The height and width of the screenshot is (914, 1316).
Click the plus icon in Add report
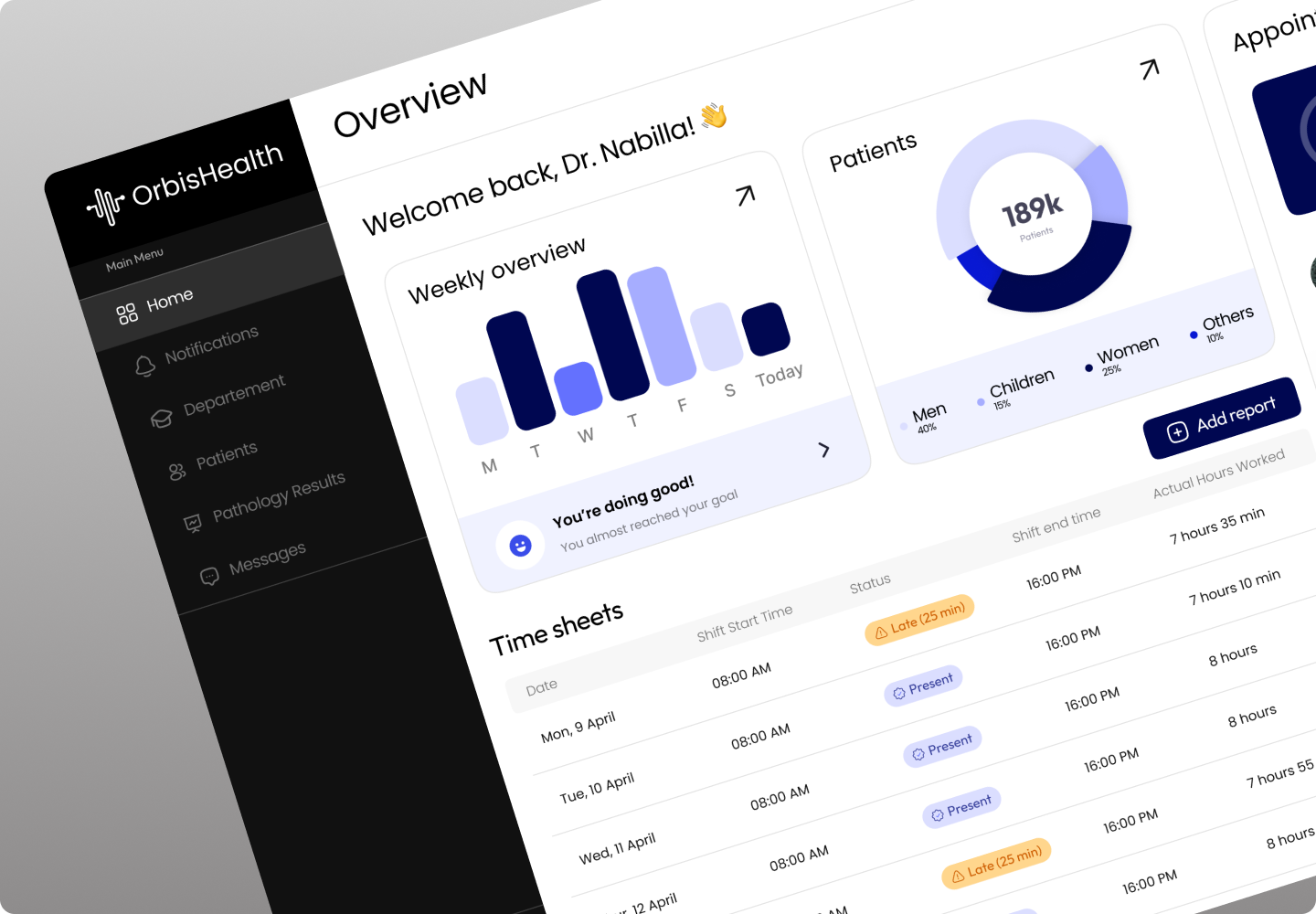click(1178, 431)
